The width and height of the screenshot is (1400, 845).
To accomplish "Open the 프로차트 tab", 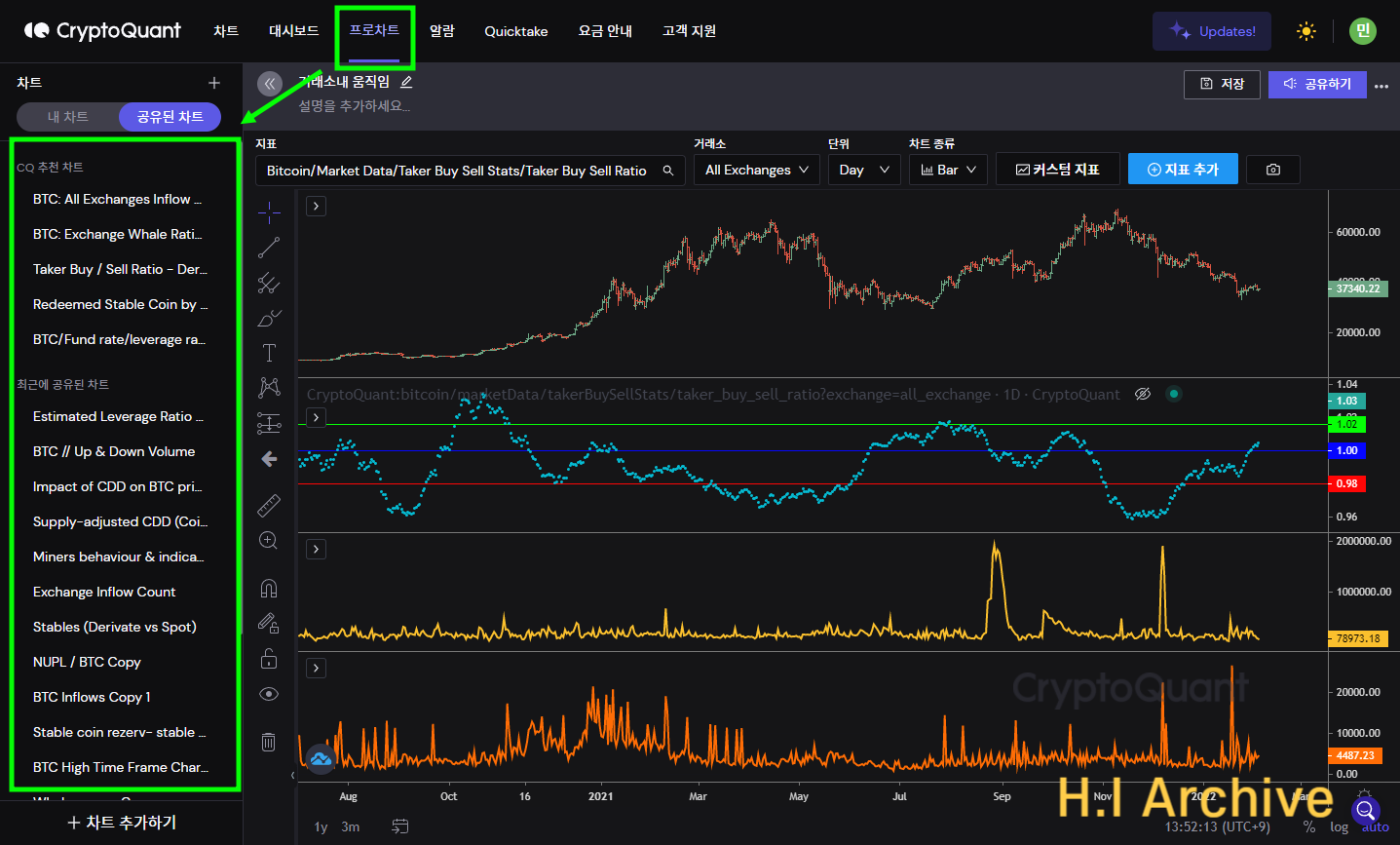I will [x=374, y=30].
